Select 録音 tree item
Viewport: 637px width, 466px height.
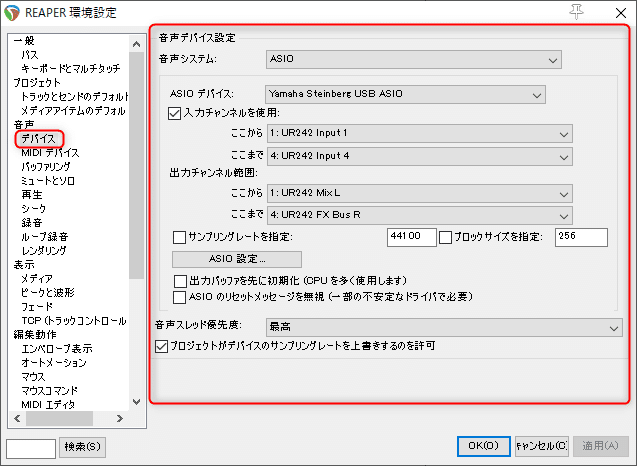click(x=32, y=223)
